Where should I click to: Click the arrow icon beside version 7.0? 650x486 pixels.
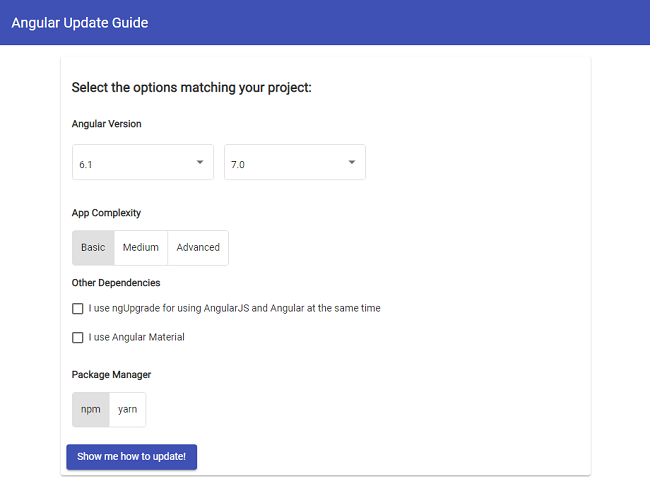(x=351, y=162)
